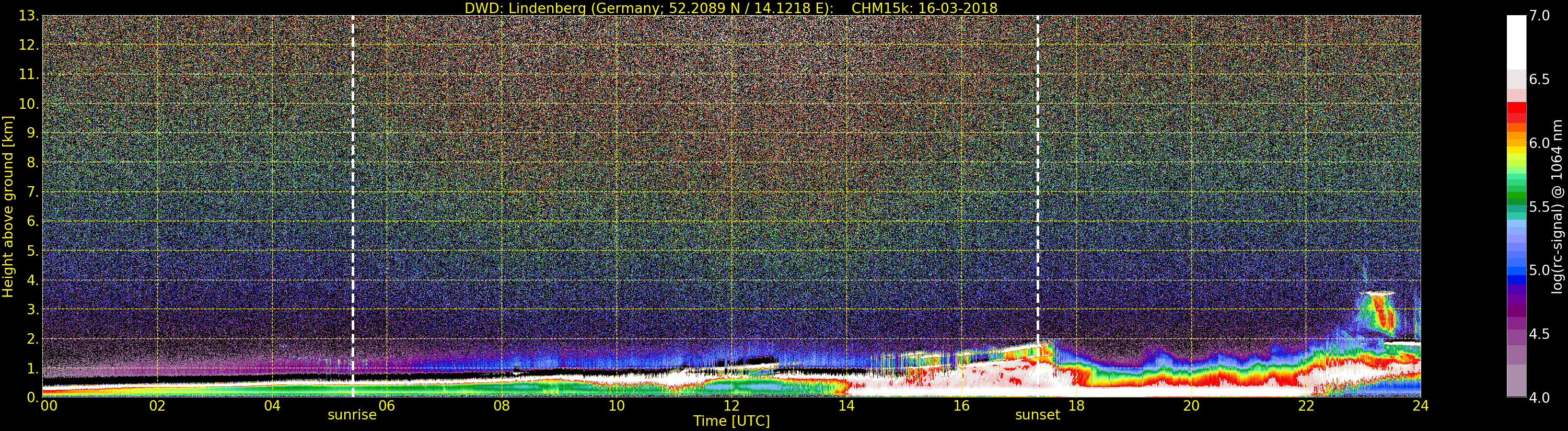Click the colorbar value '4.0'
Viewport: 1568px width, 431px height.
[1539, 398]
